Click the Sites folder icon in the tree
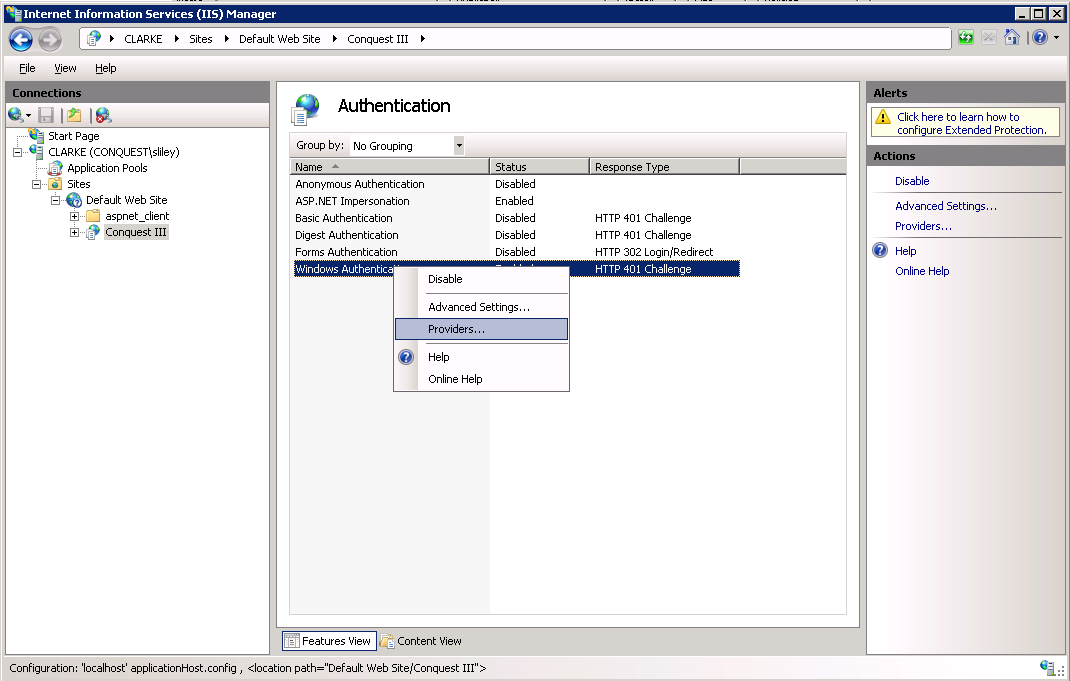Viewport: 1070px width, 681px height. pyautogui.click(x=55, y=184)
